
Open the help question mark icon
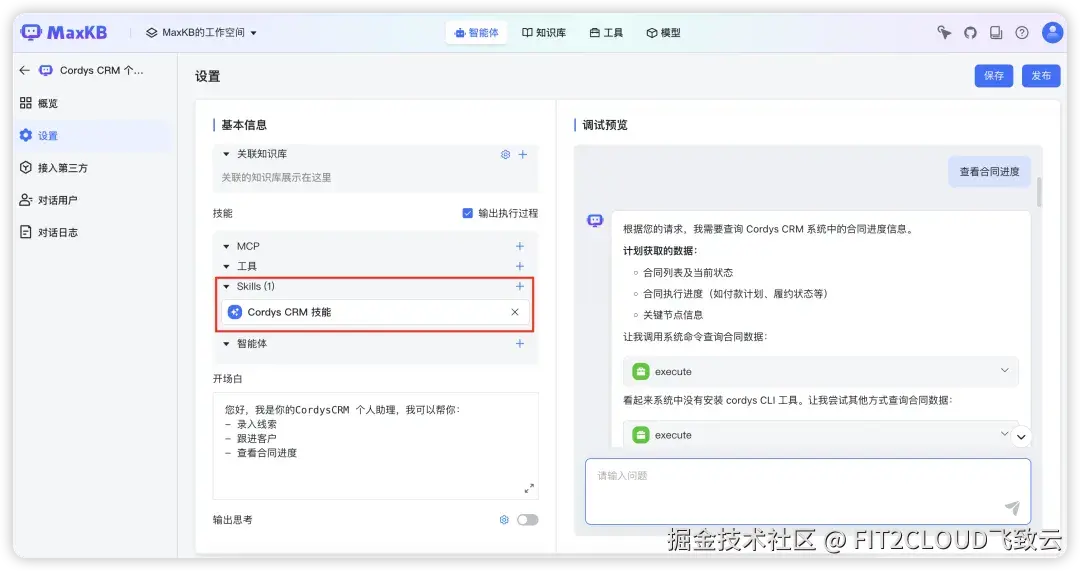tap(1022, 32)
